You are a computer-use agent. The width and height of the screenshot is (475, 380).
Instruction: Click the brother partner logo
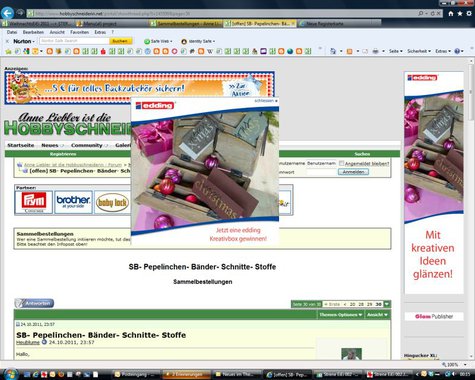click(x=73, y=202)
